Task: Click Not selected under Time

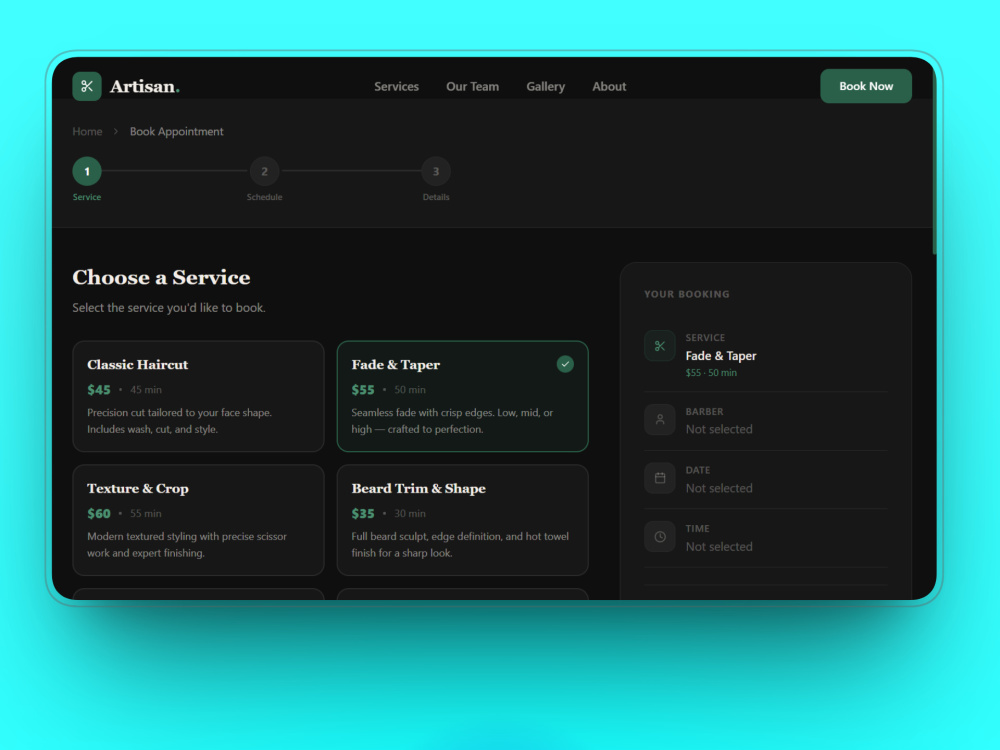Action: coord(719,547)
